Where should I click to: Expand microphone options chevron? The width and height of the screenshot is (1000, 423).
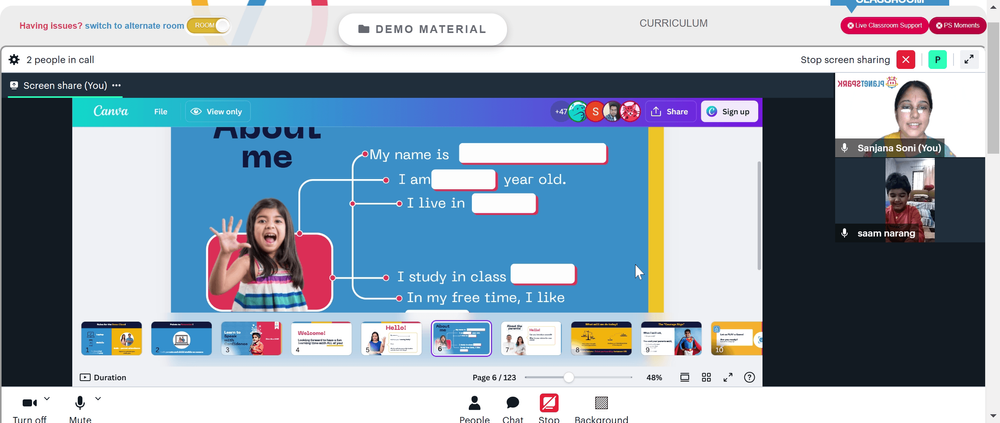98,399
